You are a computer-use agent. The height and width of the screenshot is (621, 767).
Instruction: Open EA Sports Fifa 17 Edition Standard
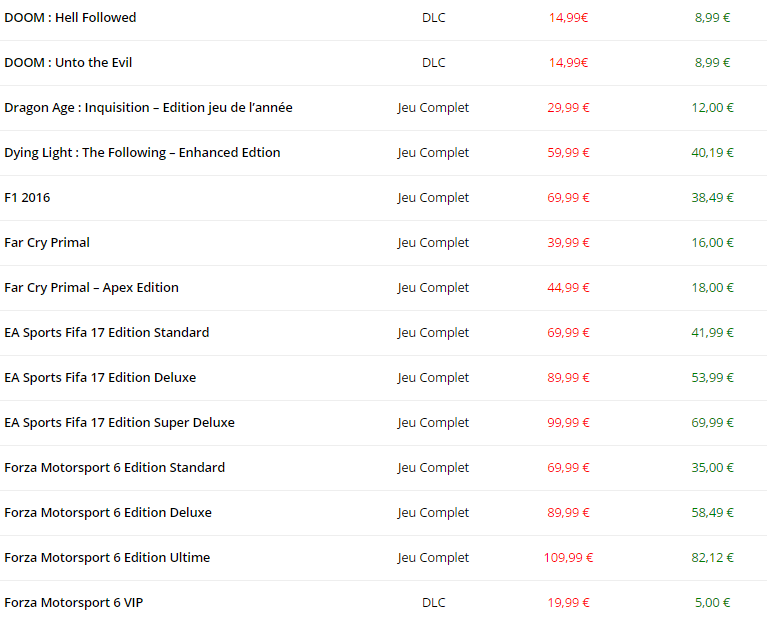pos(106,333)
